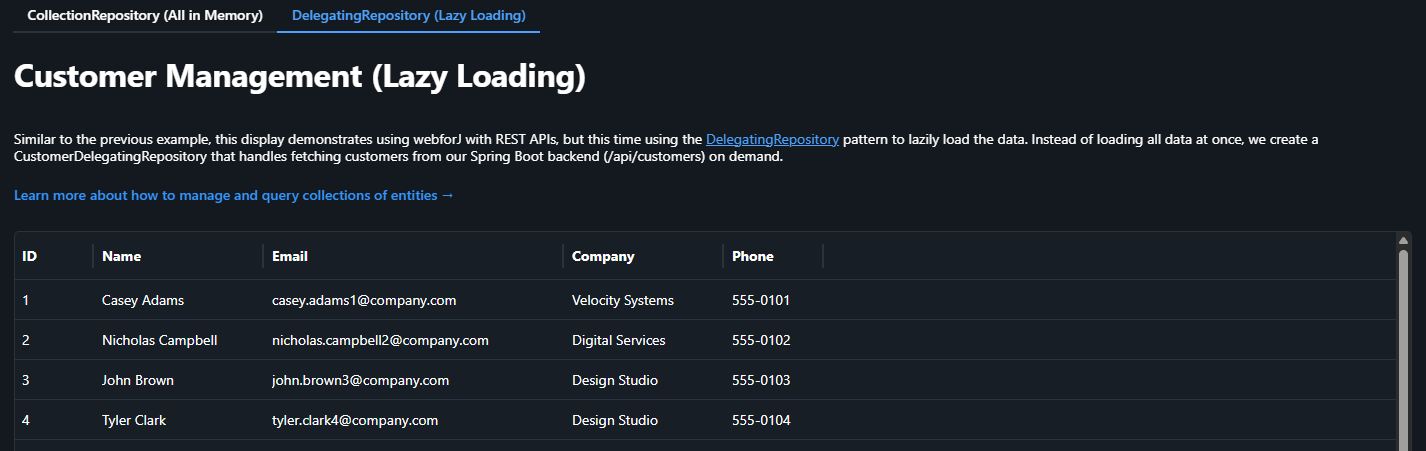Click the Velocity Systems company cell
The width and height of the screenshot is (1426, 451).
pos(623,300)
